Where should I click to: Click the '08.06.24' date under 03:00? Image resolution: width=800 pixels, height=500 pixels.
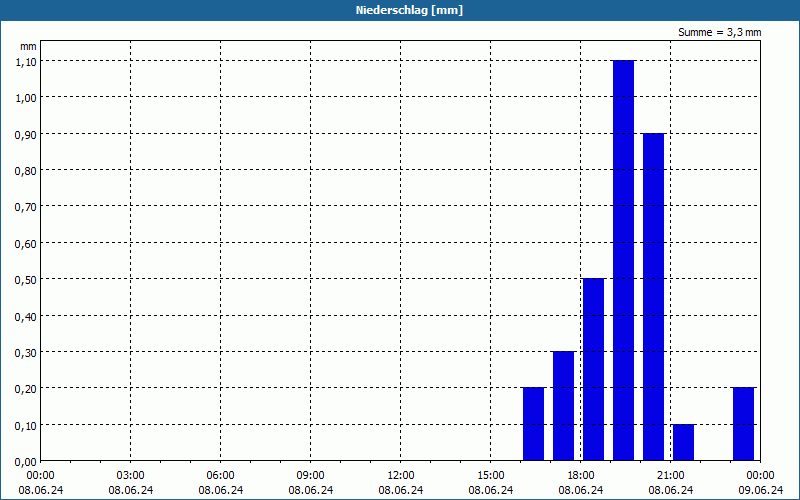131,490
